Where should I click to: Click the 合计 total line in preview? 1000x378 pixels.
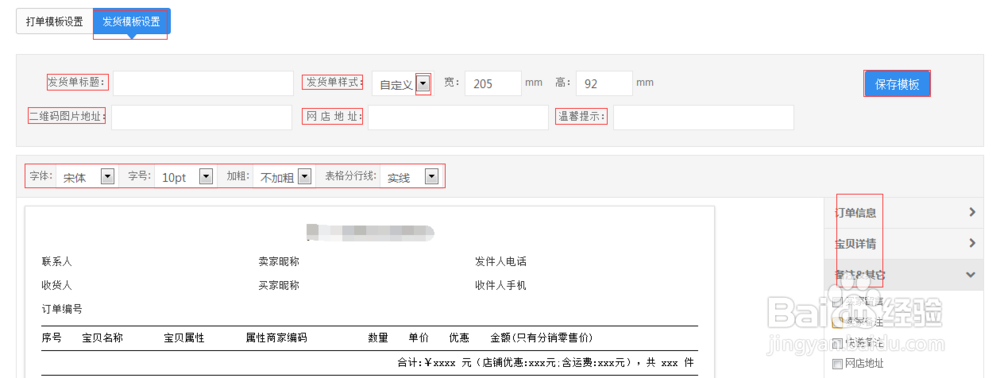tap(545, 363)
